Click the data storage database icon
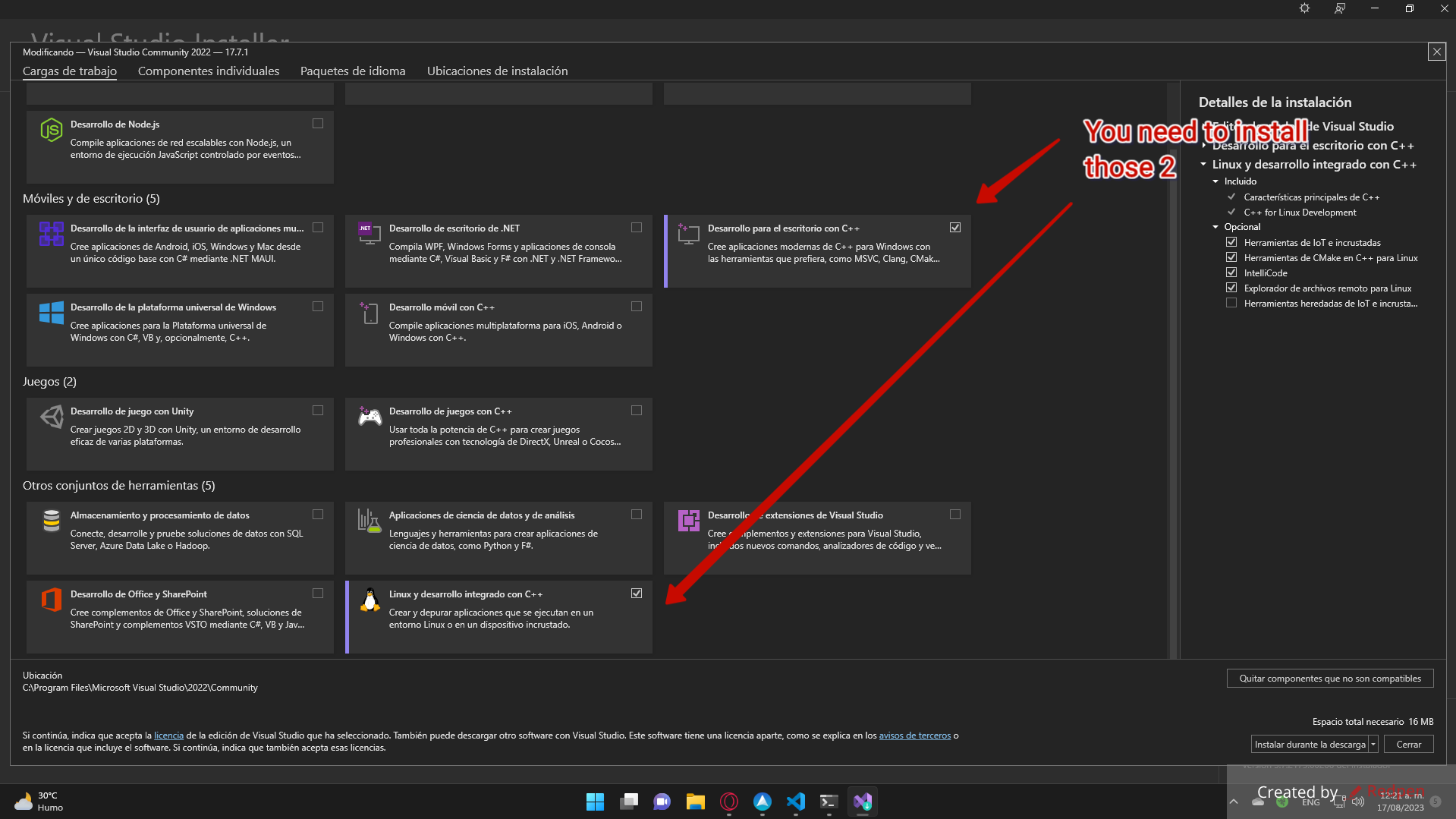 tap(50, 521)
